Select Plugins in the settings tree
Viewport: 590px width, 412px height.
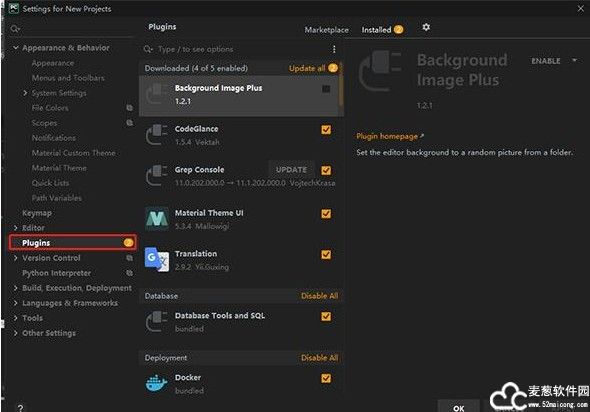click(x=72, y=243)
